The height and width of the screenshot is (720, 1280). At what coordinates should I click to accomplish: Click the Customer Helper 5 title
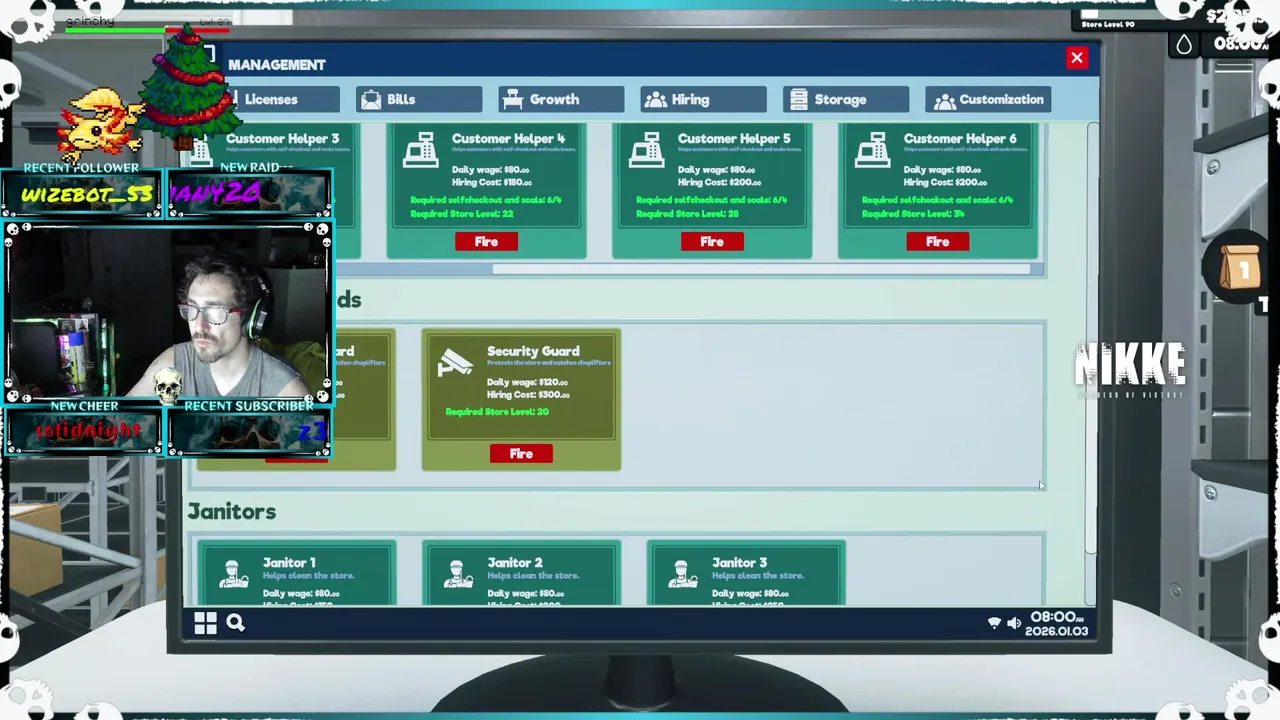(734, 139)
